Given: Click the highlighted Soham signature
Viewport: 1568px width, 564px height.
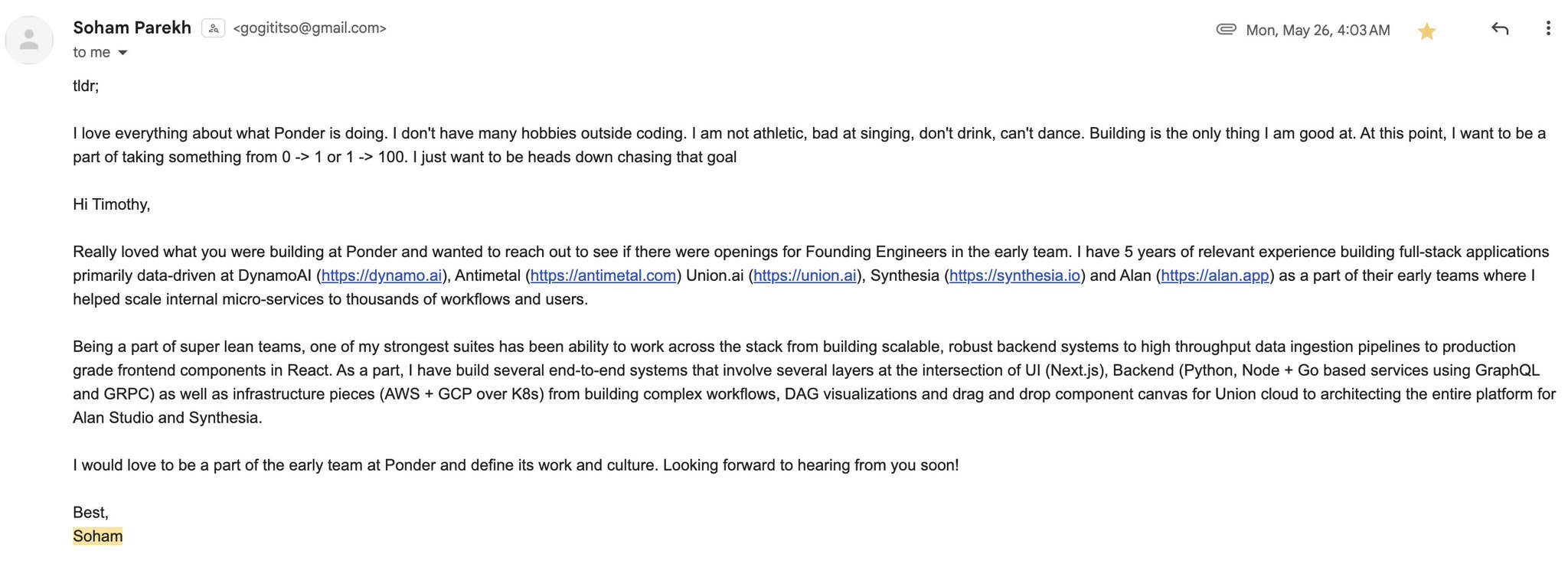Looking at the screenshot, I should pyautogui.click(x=97, y=536).
